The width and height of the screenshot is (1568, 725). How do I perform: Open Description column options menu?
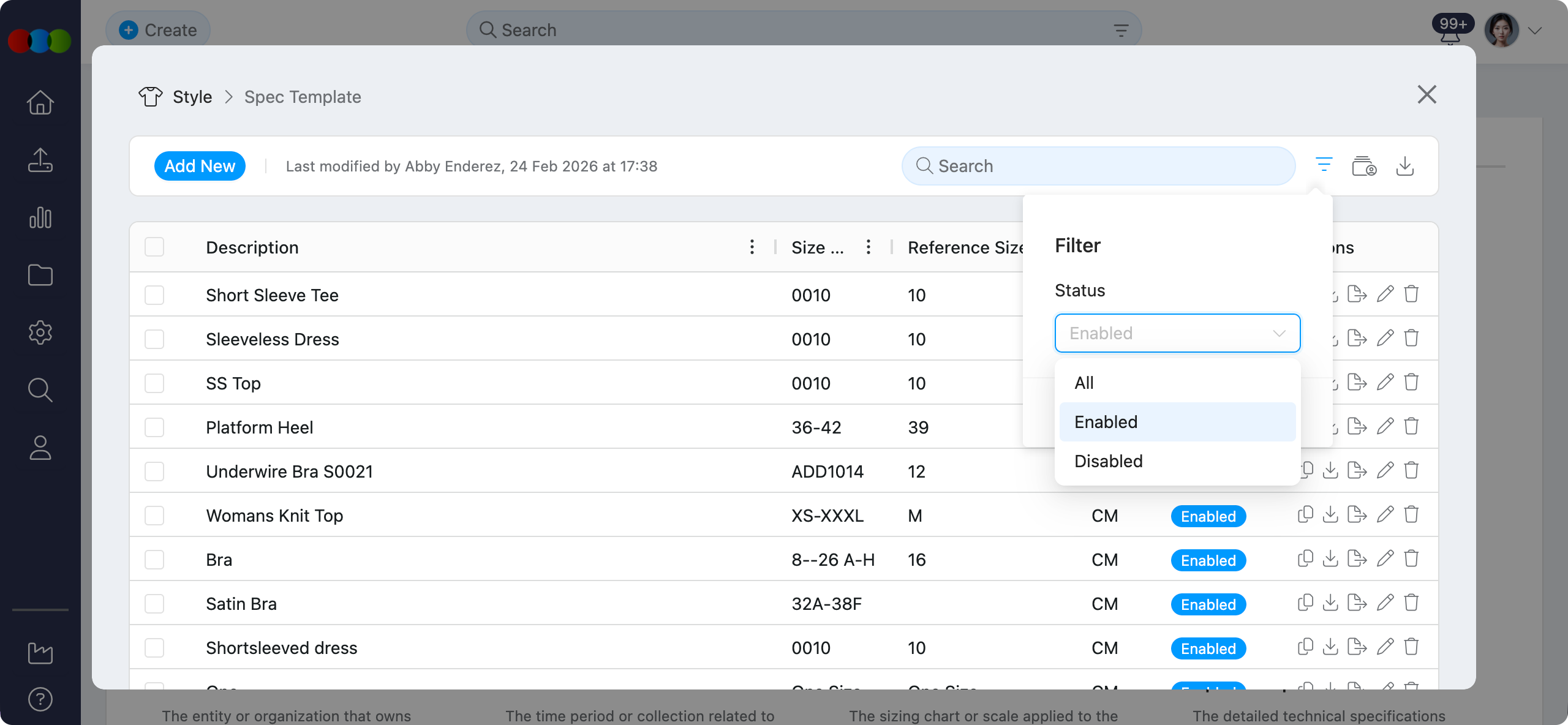click(752, 247)
